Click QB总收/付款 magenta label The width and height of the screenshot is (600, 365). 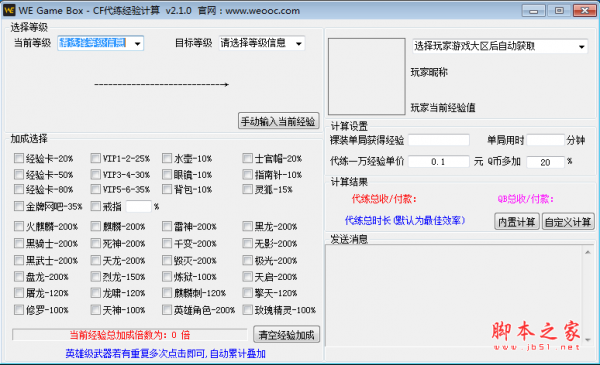tap(525, 199)
